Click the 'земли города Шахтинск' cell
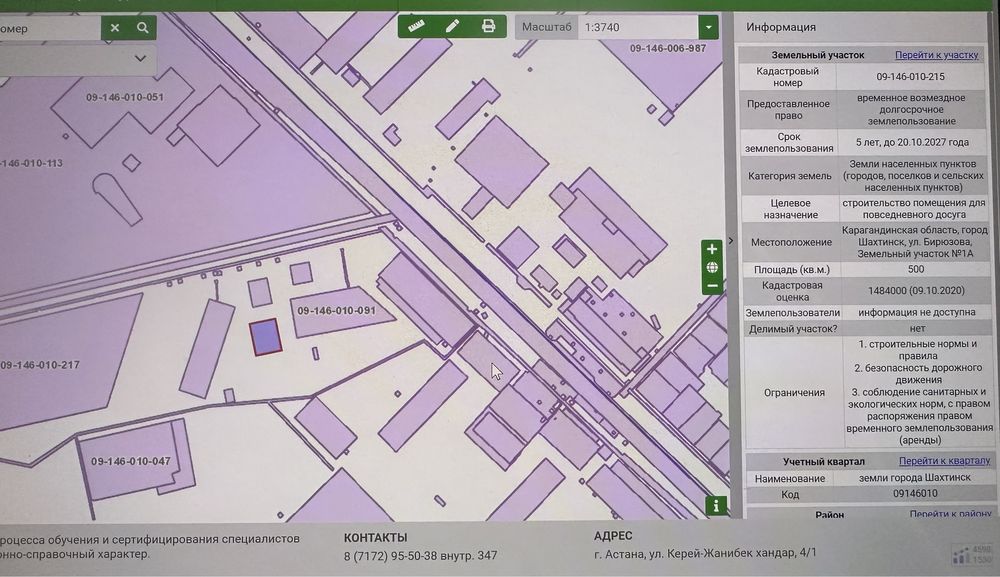The image size is (1000, 577). pos(915,478)
